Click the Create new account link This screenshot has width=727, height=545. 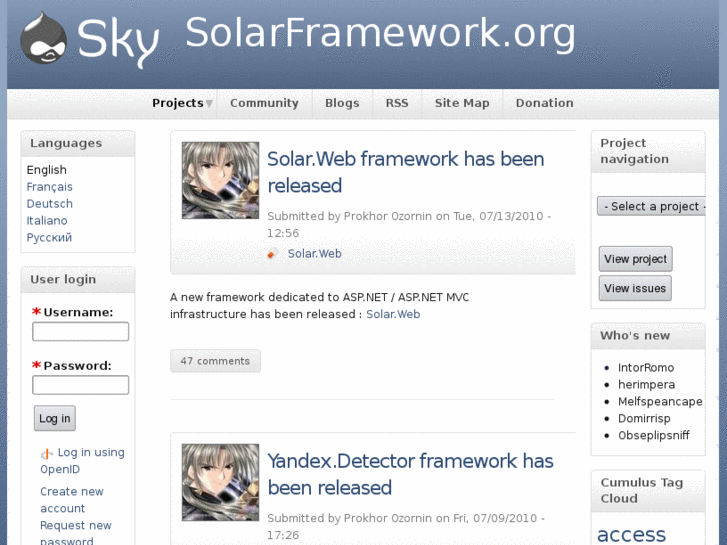[x=72, y=500]
